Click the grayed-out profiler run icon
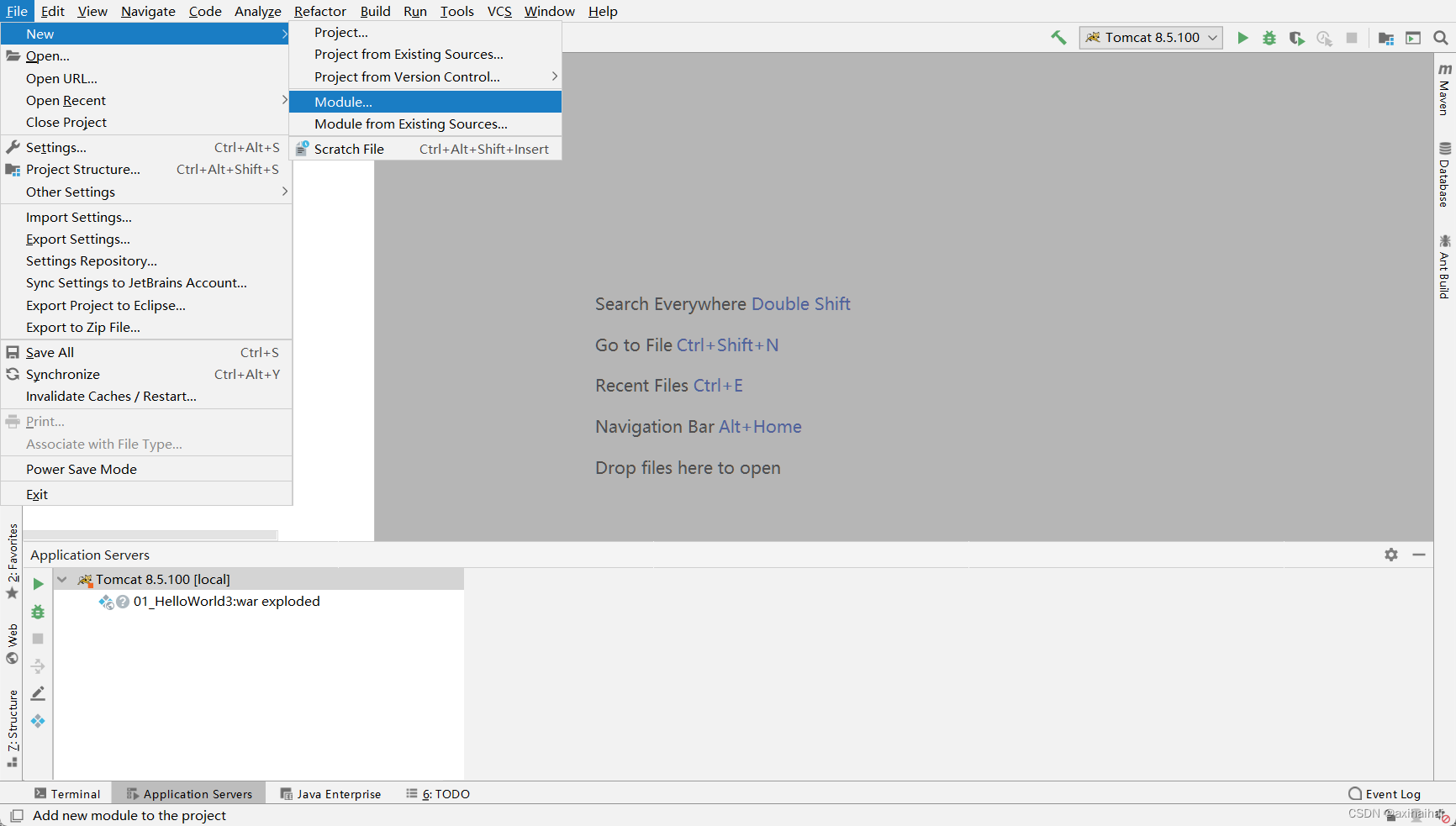This screenshot has height=826, width=1456. point(1325,38)
